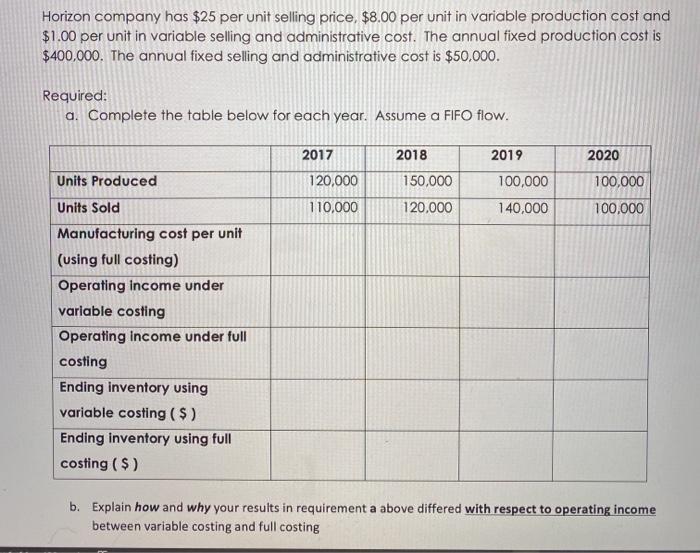
Task: Click the 2019 Ending inventory variable costing cell
Action: tap(506, 405)
